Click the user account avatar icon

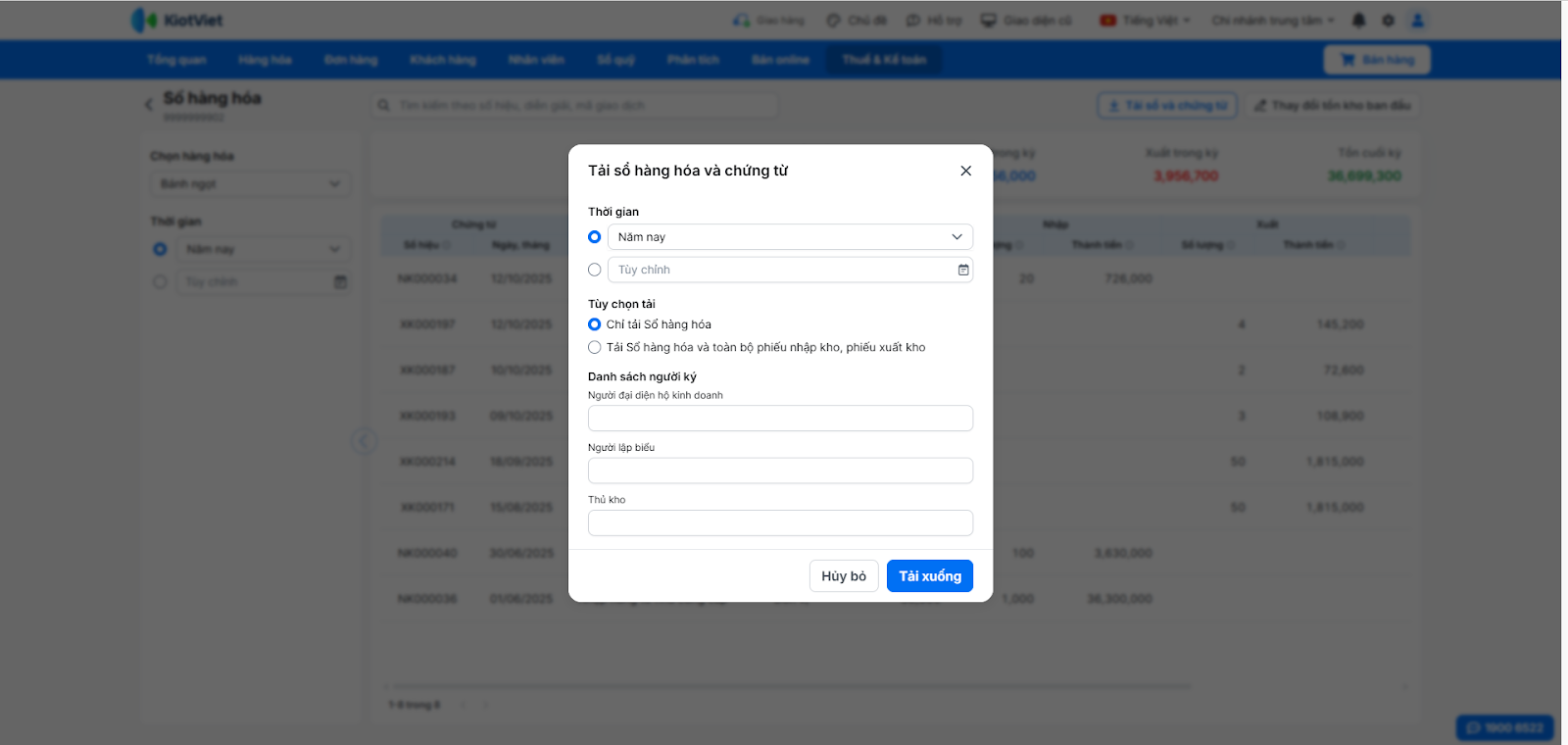[1417, 20]
